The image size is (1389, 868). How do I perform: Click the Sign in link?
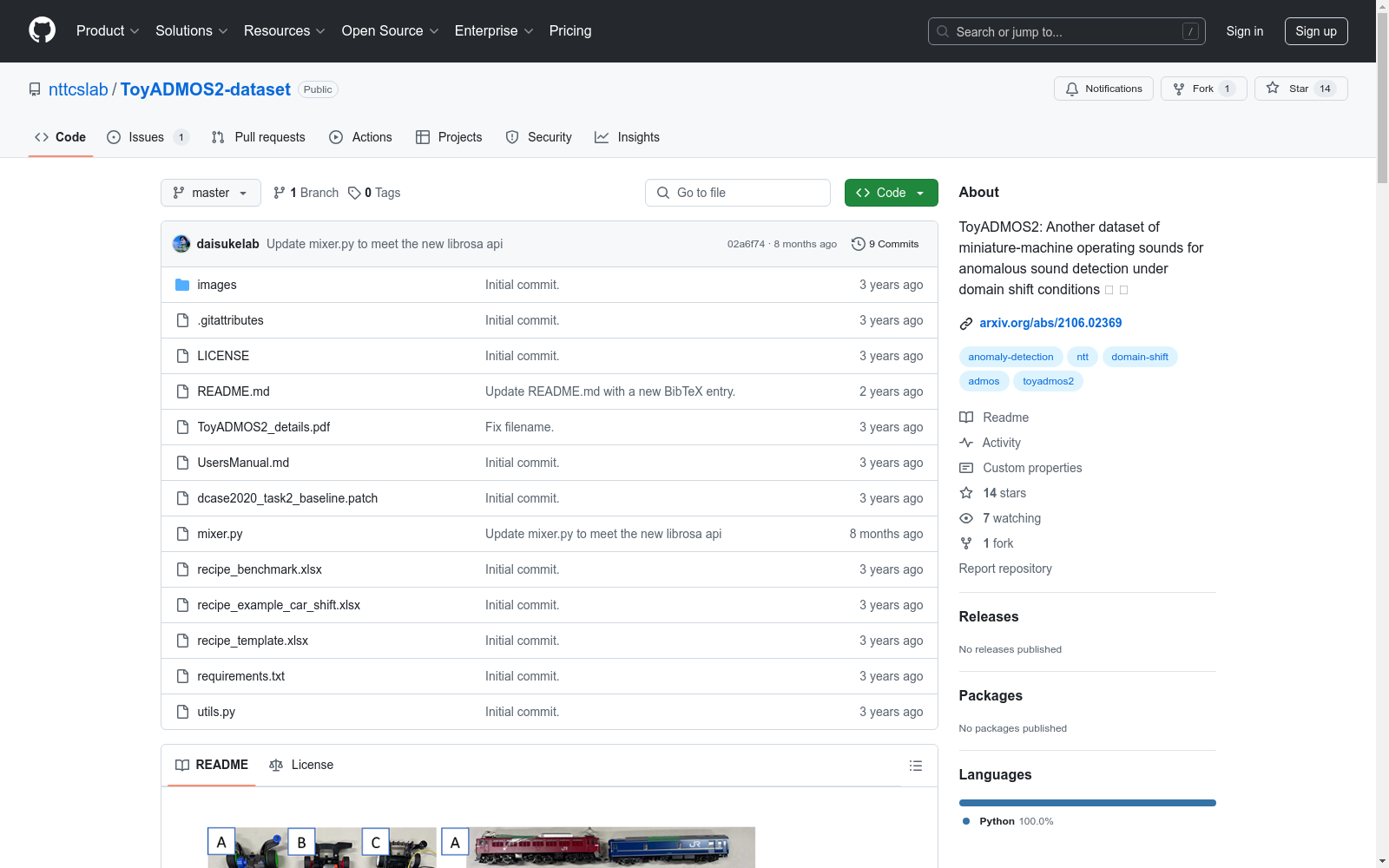1245,31
